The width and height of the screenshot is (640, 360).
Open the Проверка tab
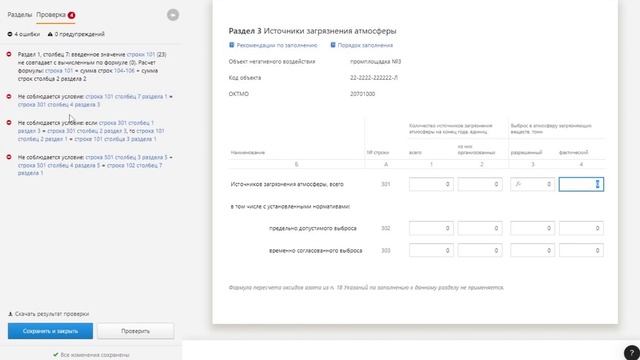(51, 15)
